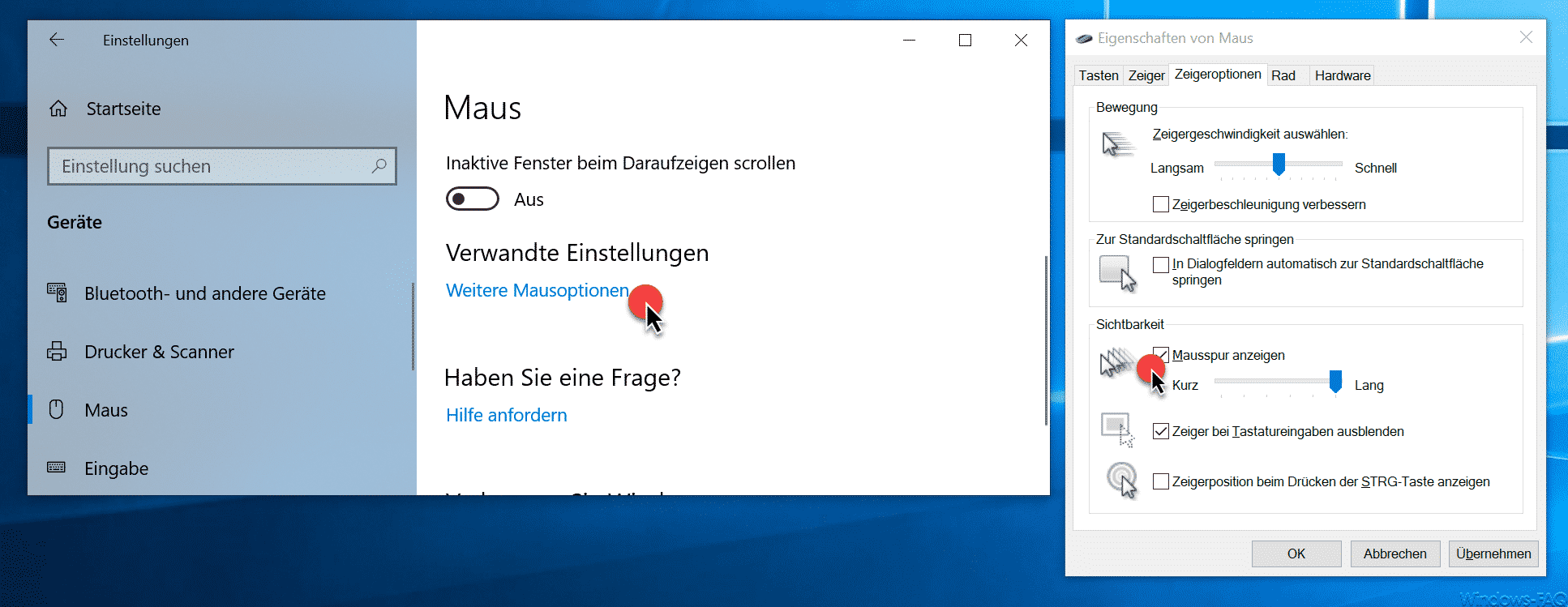The width and height of the screenshot is (1568, 607).
Task: Click the Kurz label
Action: 1185,385
